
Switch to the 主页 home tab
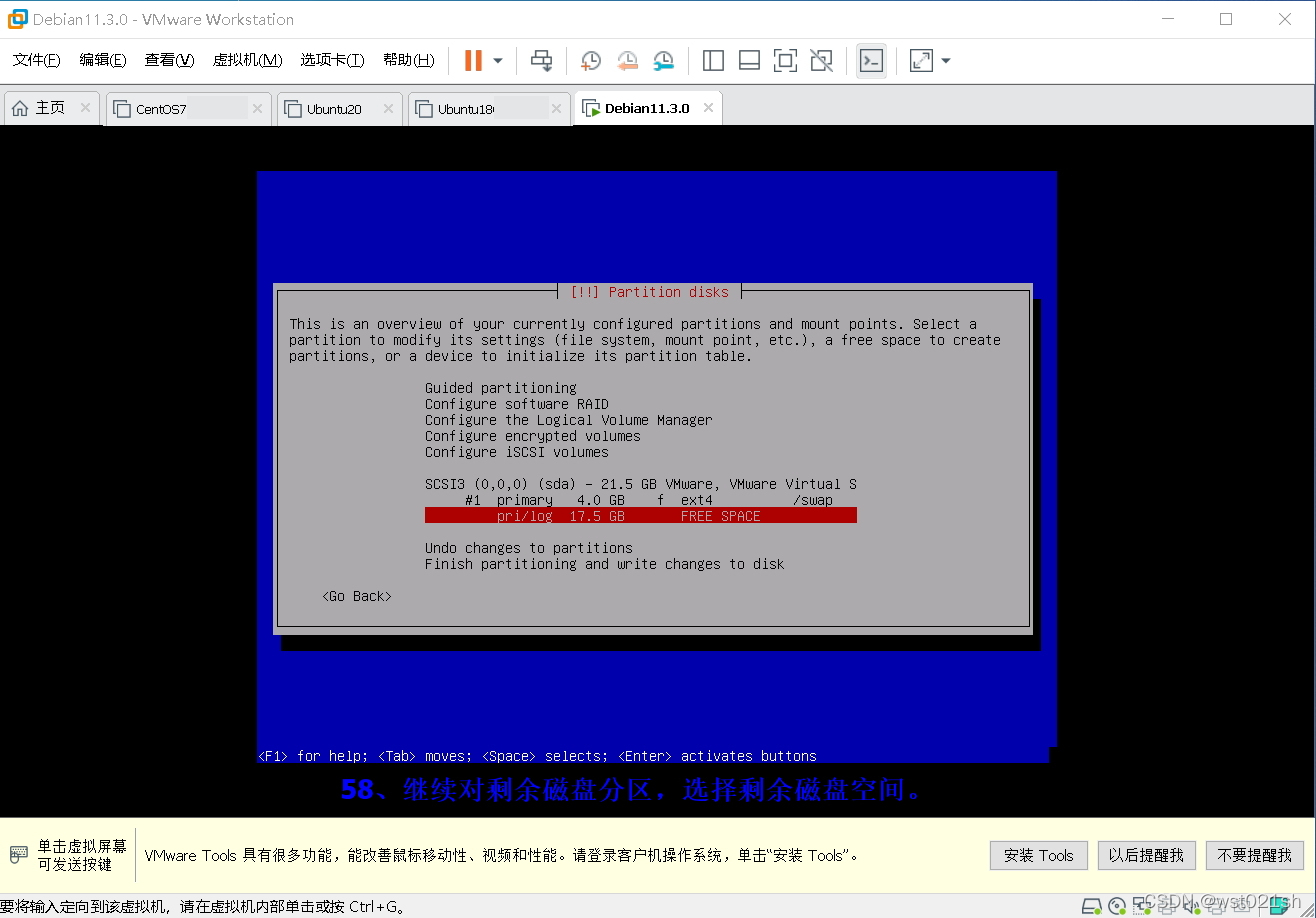pos(50,108)
